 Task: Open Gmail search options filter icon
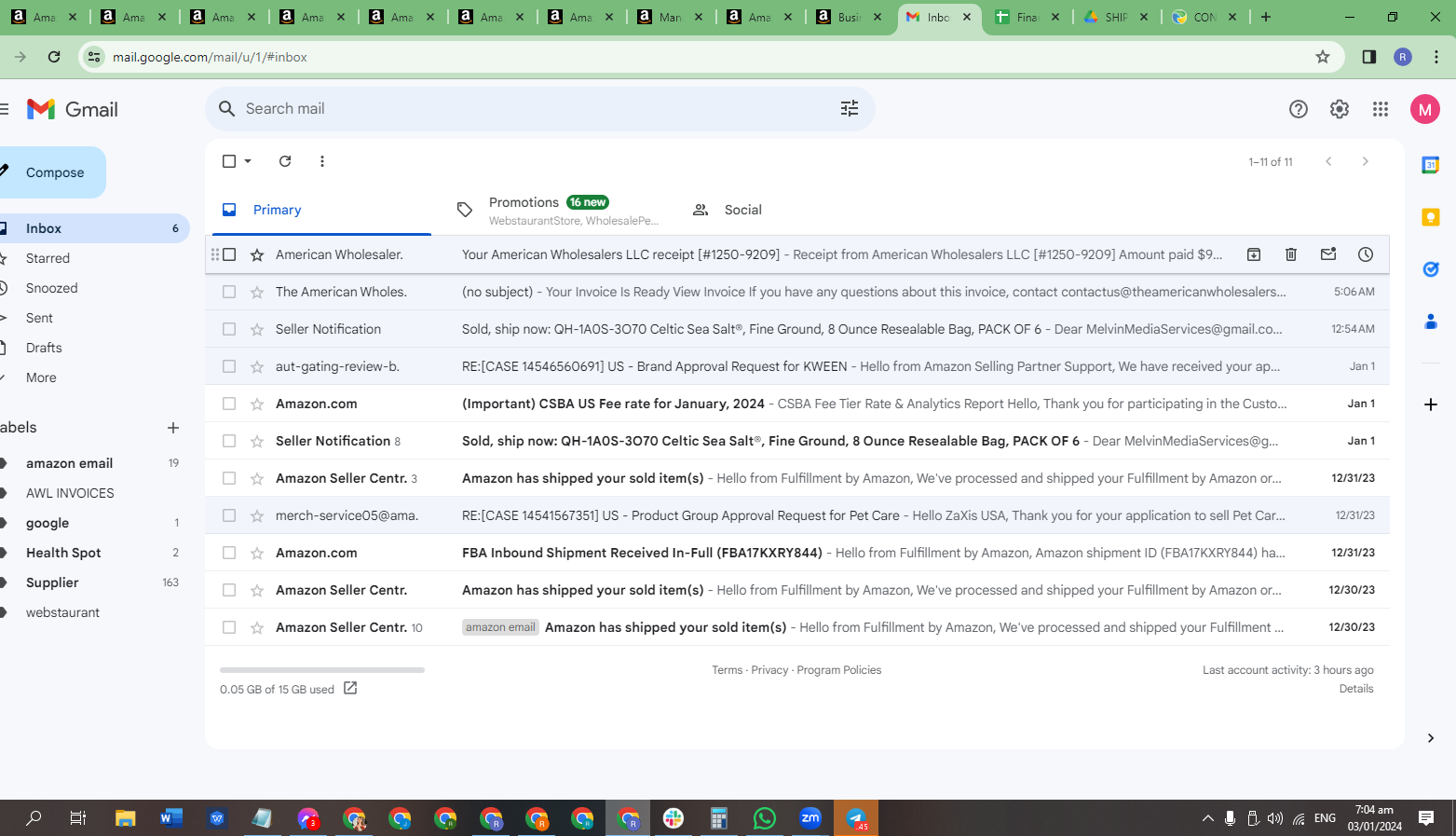850,109
